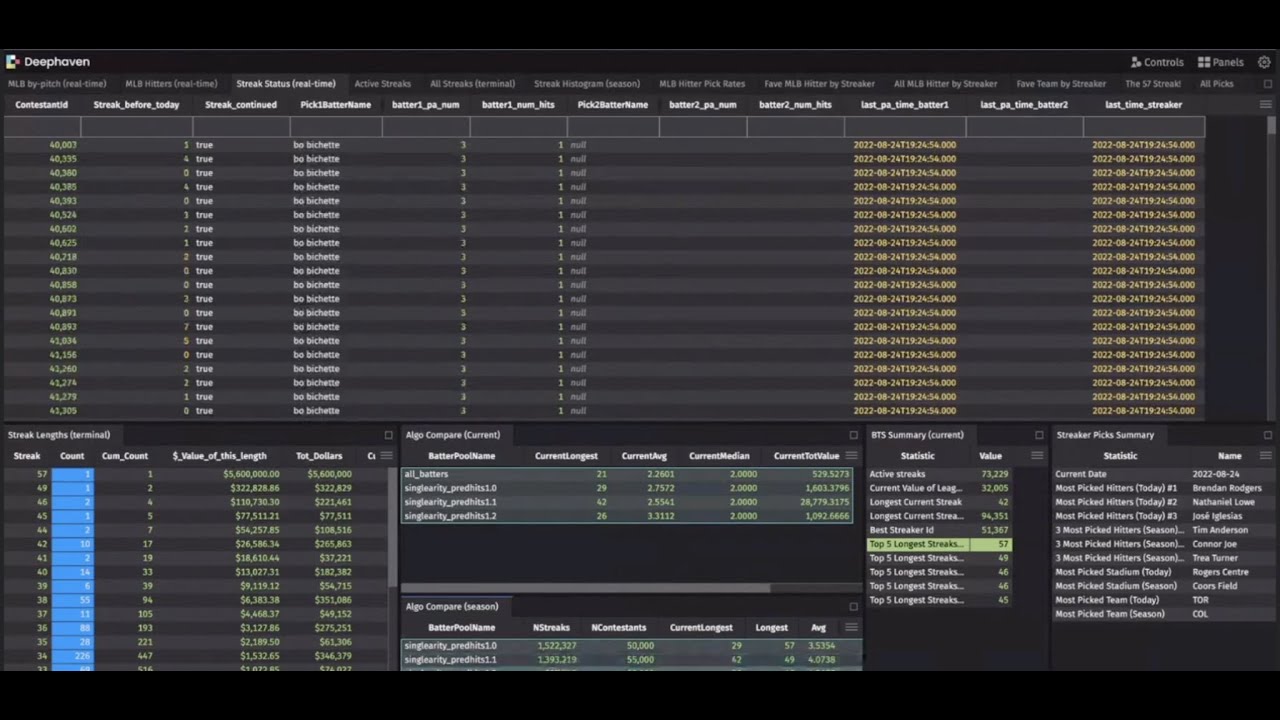This screenshot has height=720, width=1280.
Task: Select the all_batters row
Action: tap(627, 474)
